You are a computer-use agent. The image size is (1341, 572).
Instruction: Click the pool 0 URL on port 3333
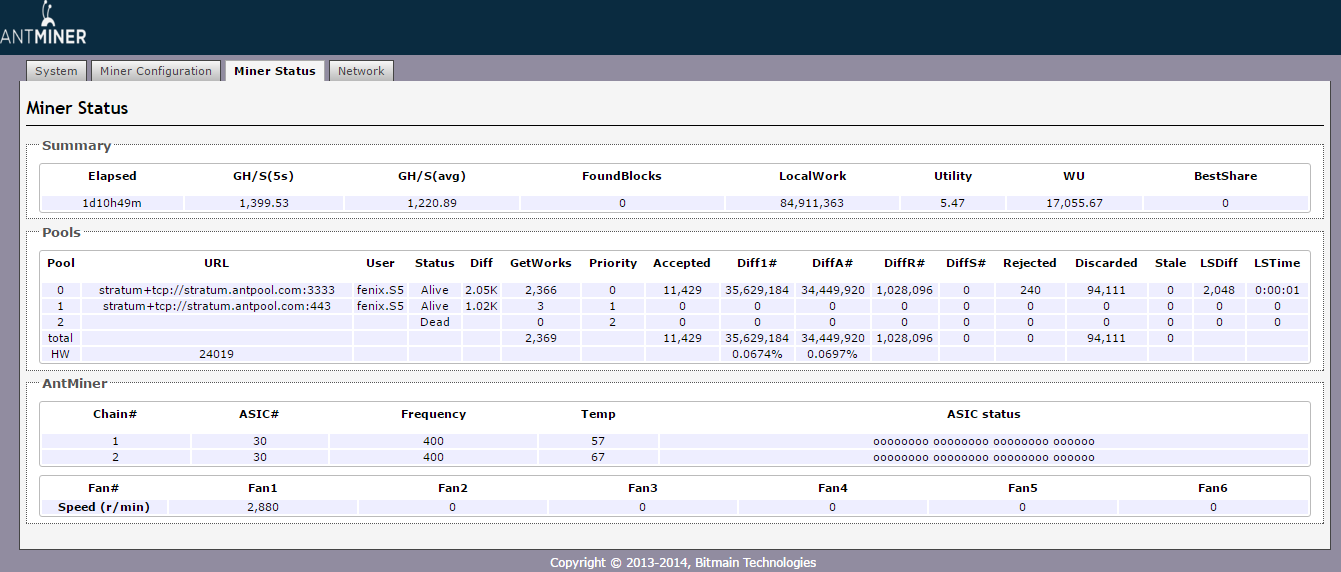(217, 290)
